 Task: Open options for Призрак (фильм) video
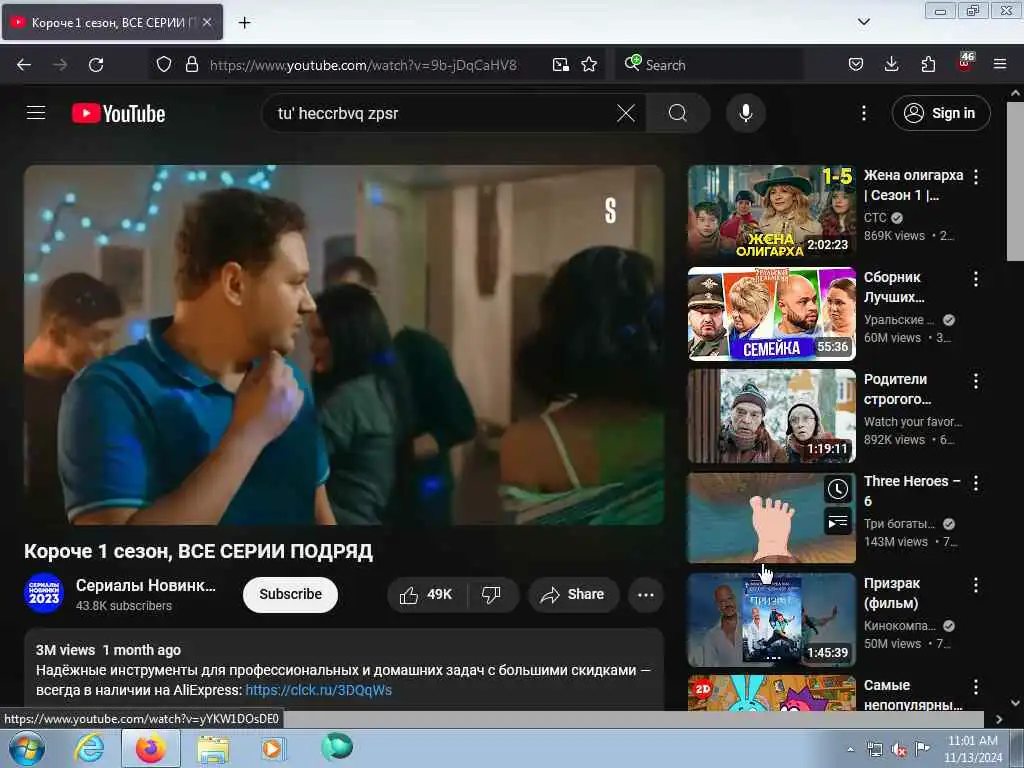(976, 585)
